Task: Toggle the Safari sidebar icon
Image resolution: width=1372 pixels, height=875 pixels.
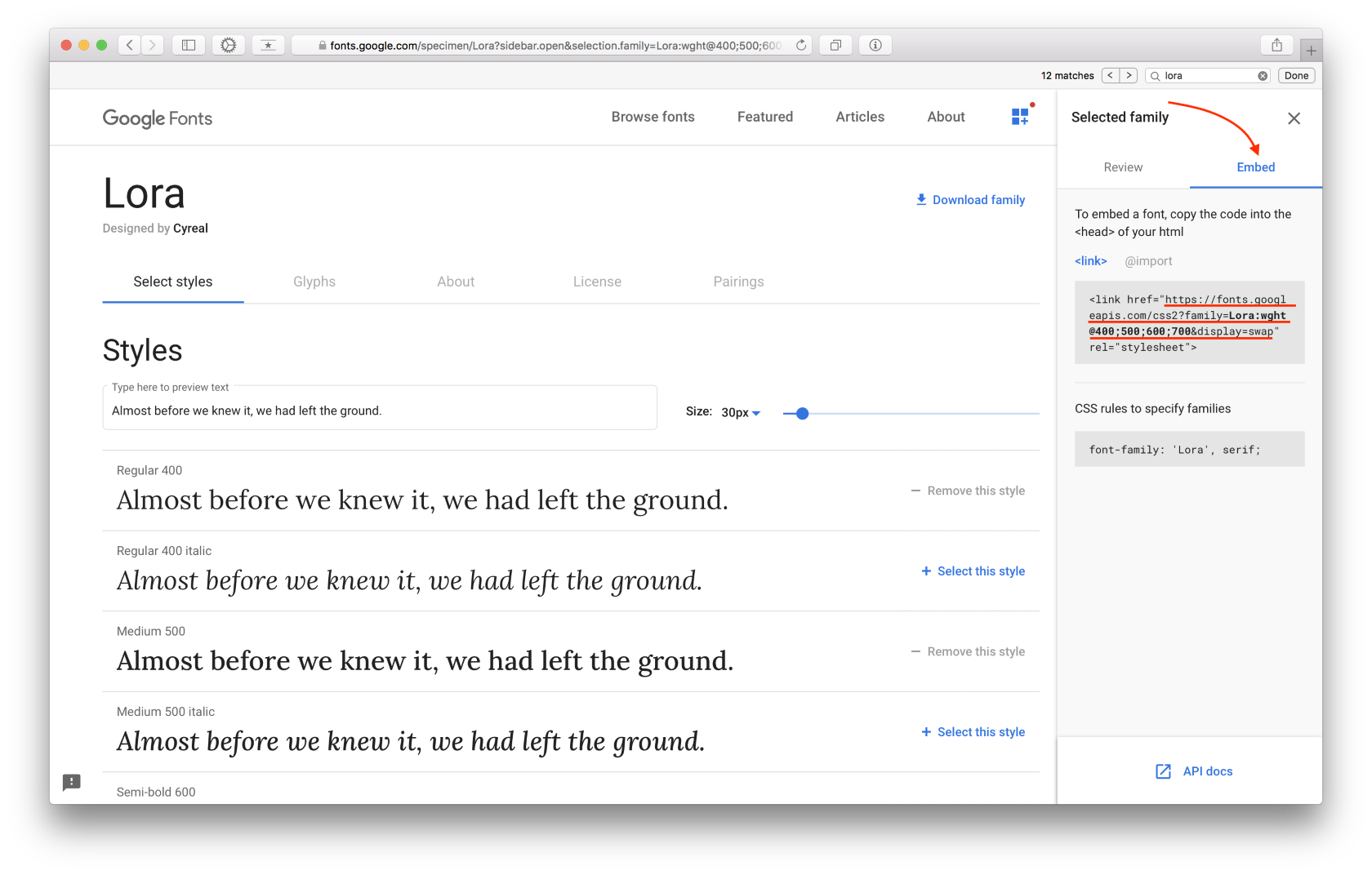Action: 189,46
